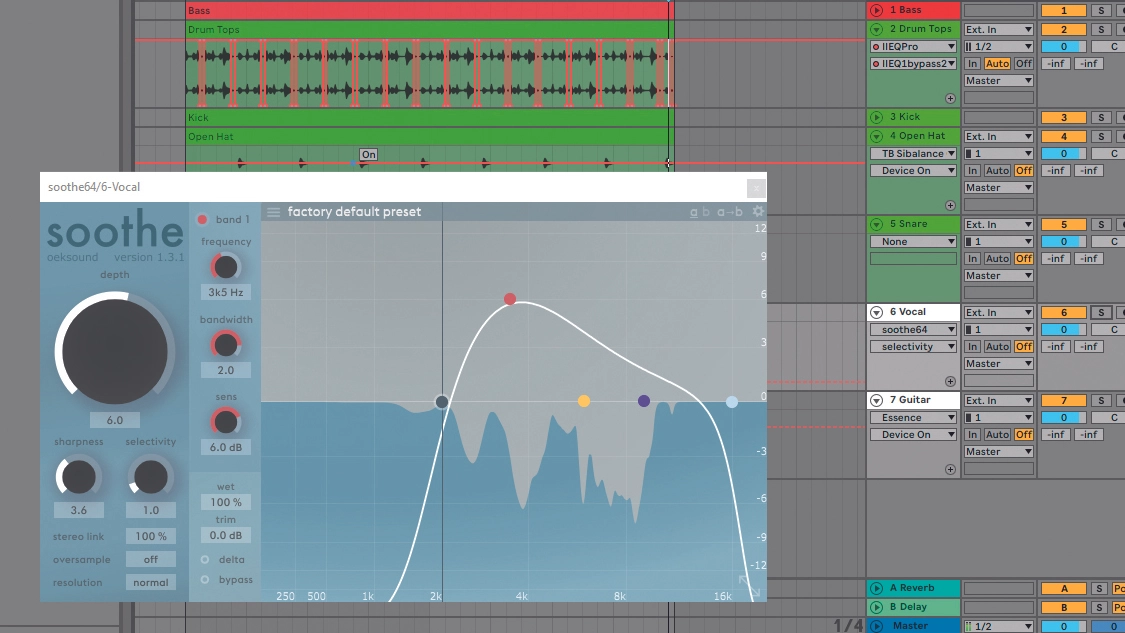Click the selectivity knob in soothe
Screen dimensions: 1125x633
click(151, 477)
